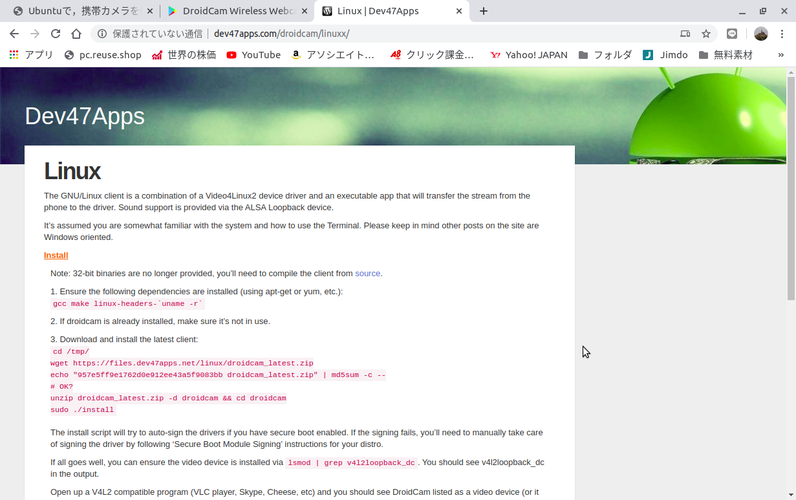Image resolution: width=796 pixels, height=500 pixels.
Task: Click the cast/screen icon in address bar
Action: point(685,34)
